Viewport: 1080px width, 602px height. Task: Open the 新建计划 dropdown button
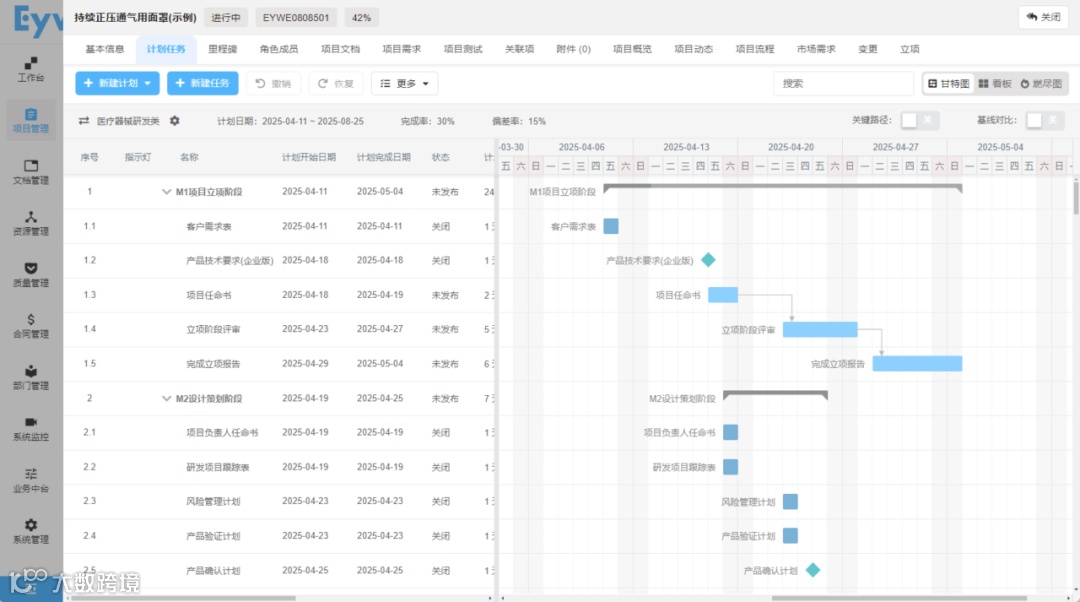tap(118, 83)
